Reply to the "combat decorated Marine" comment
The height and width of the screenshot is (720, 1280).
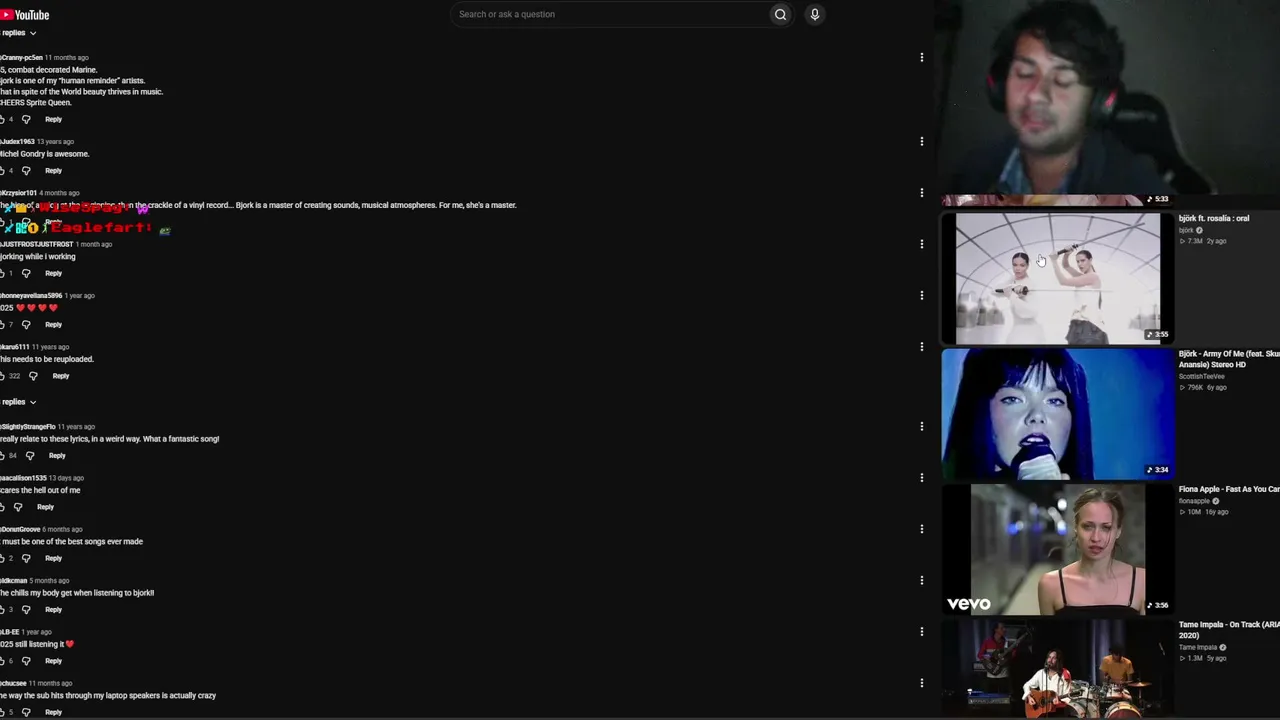tap(53, 119)
